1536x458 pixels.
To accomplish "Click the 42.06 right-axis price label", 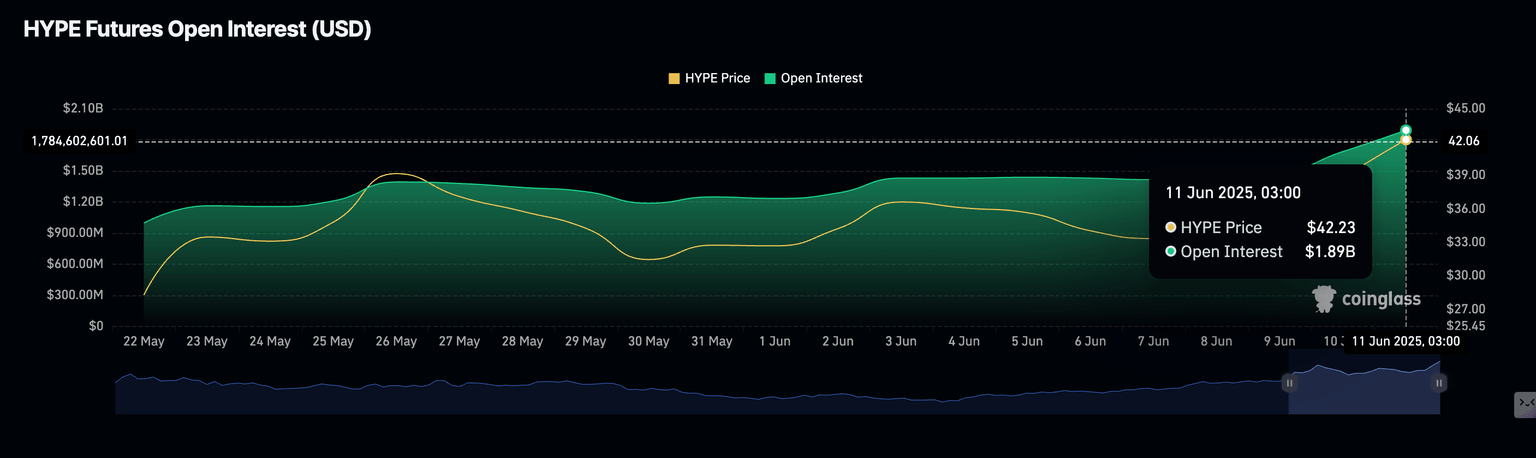I will point(1463,141).
